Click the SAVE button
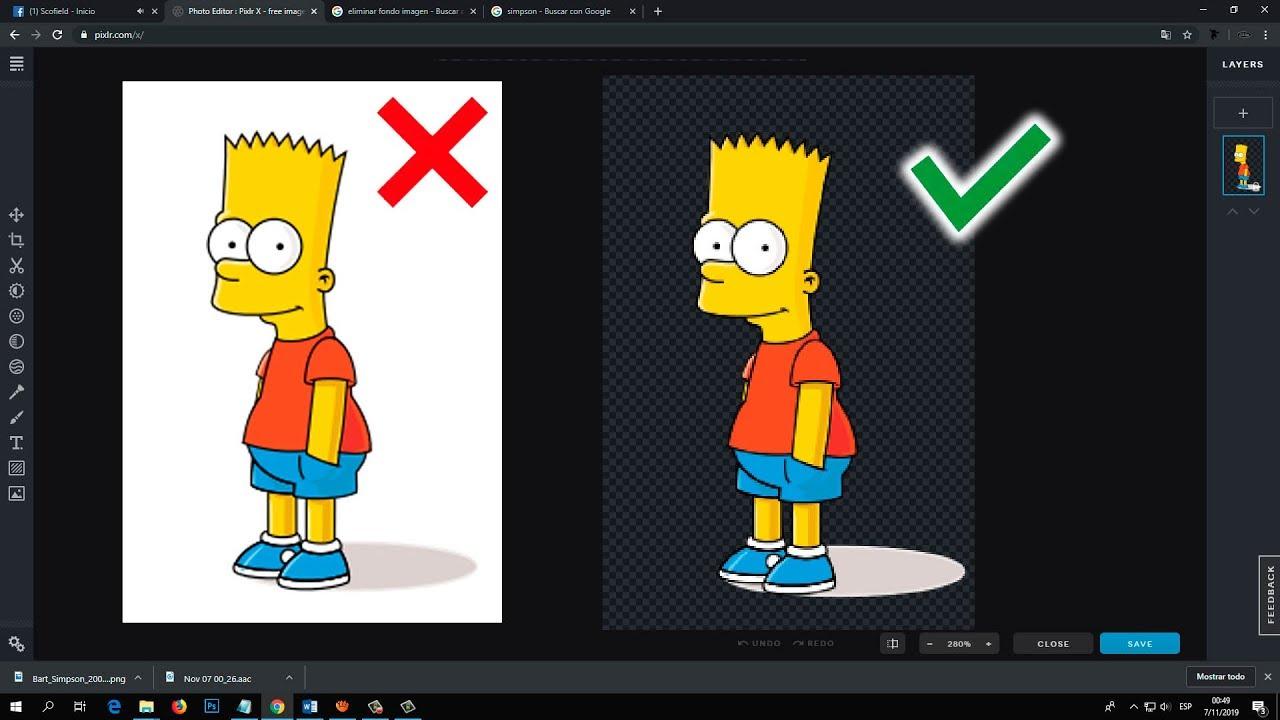Image resolution: width=1280 pixels, height=720 pixels. (1139, 643)
